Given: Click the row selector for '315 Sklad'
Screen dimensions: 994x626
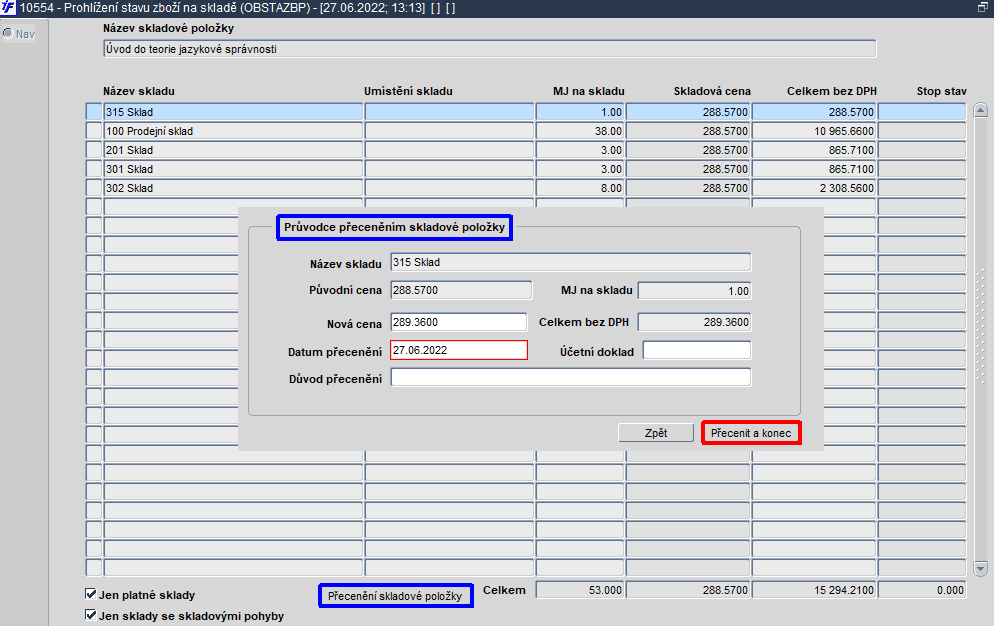Looking at the screenshot, I should tap(94, 112).
